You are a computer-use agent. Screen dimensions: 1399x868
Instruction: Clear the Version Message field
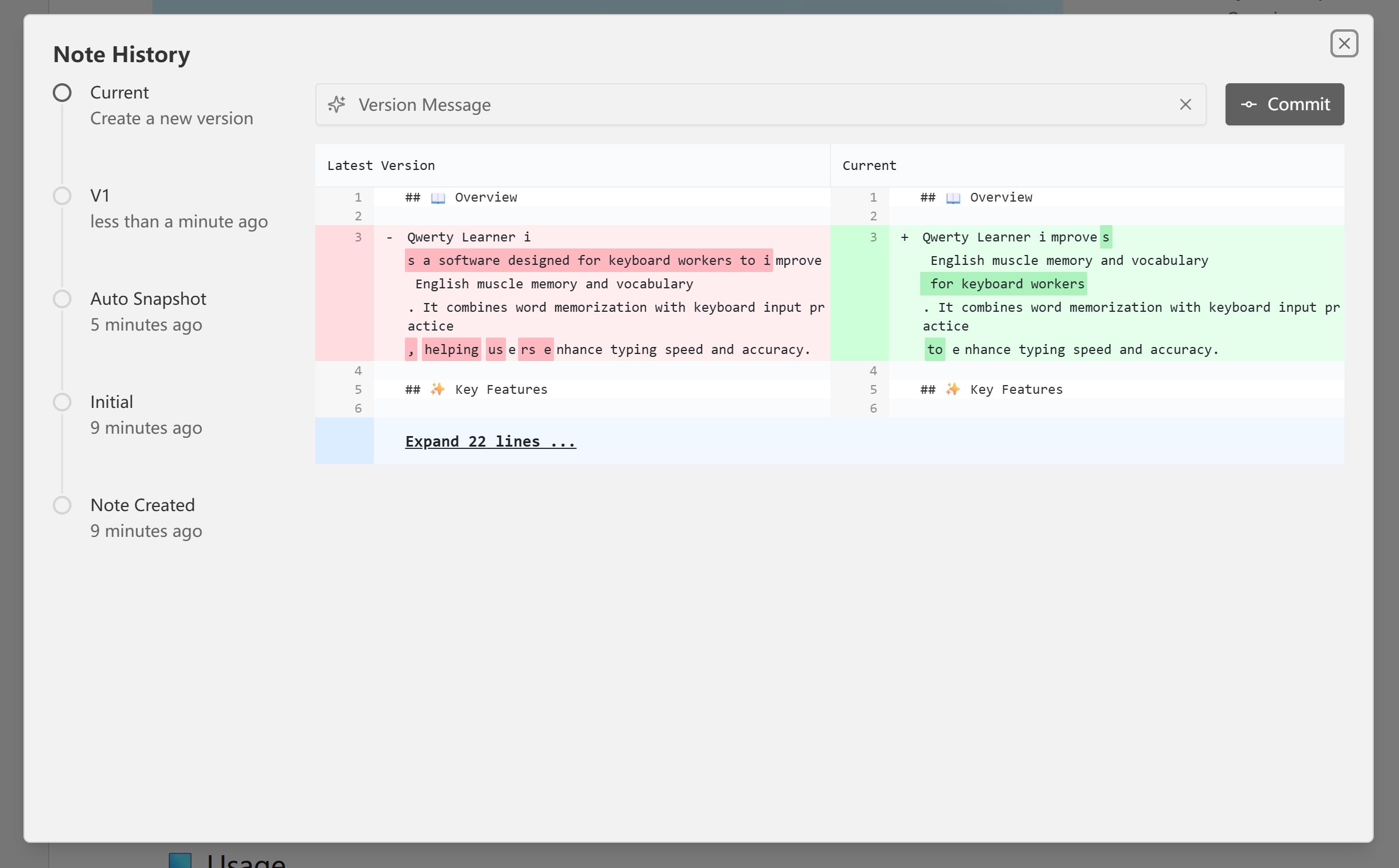click(1185, 104)
